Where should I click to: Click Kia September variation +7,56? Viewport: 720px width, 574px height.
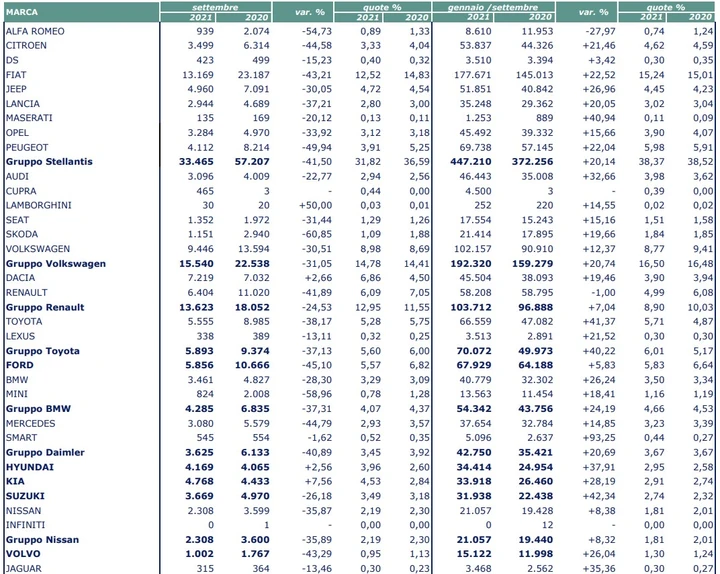(318, 481)
